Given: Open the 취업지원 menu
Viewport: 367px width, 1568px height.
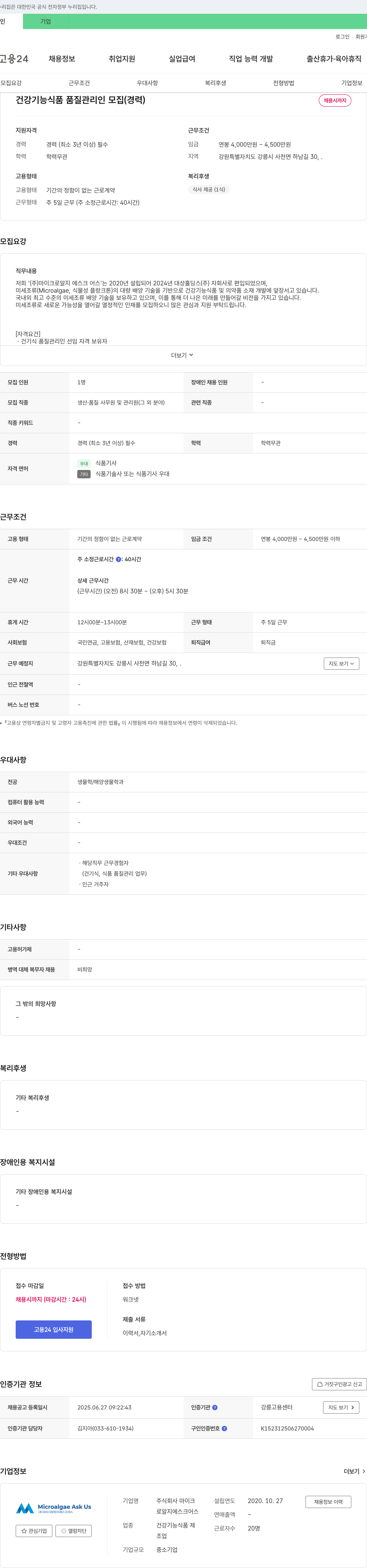Looking at the screenshot, I should [x=122, y=59].
